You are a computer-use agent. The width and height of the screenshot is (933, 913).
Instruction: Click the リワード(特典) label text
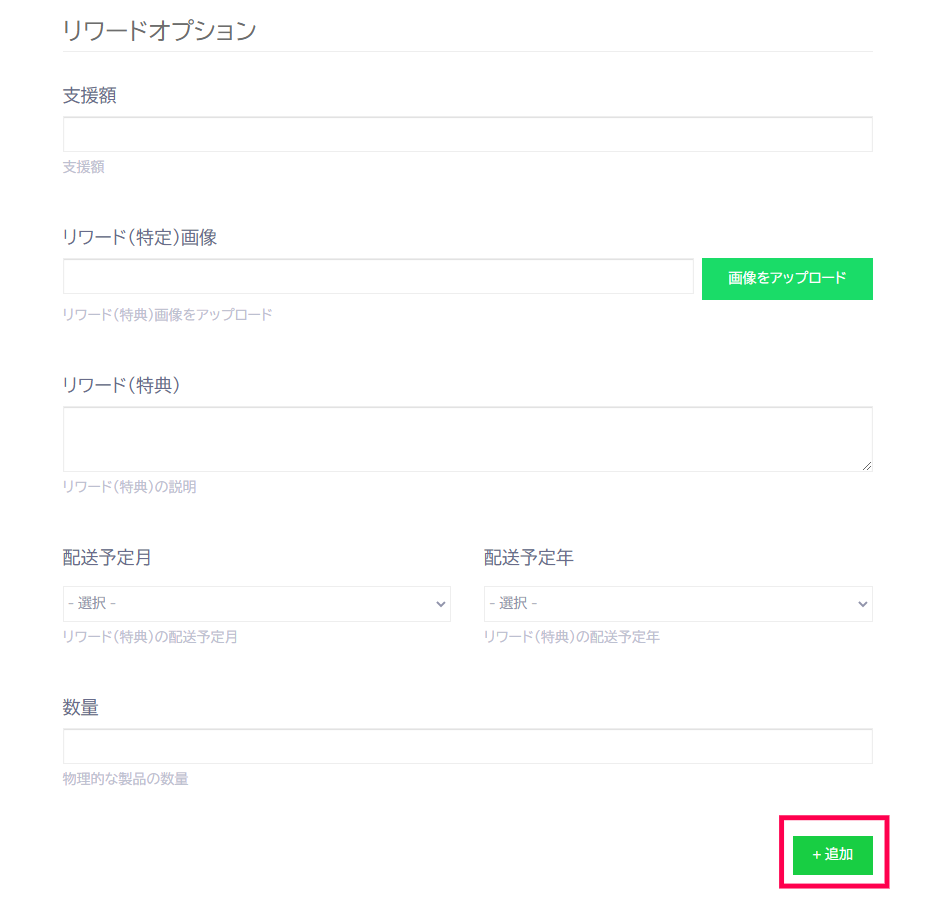tap(121, 385)
